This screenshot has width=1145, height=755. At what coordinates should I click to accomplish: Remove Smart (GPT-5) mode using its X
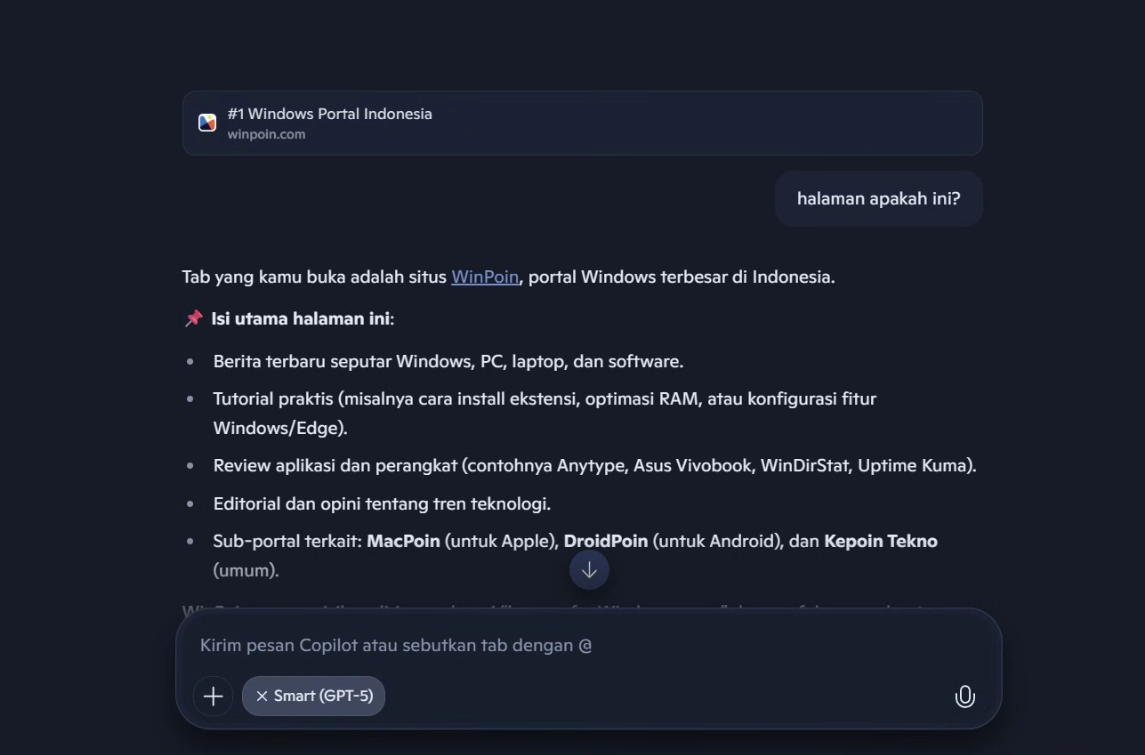[262, 696]
